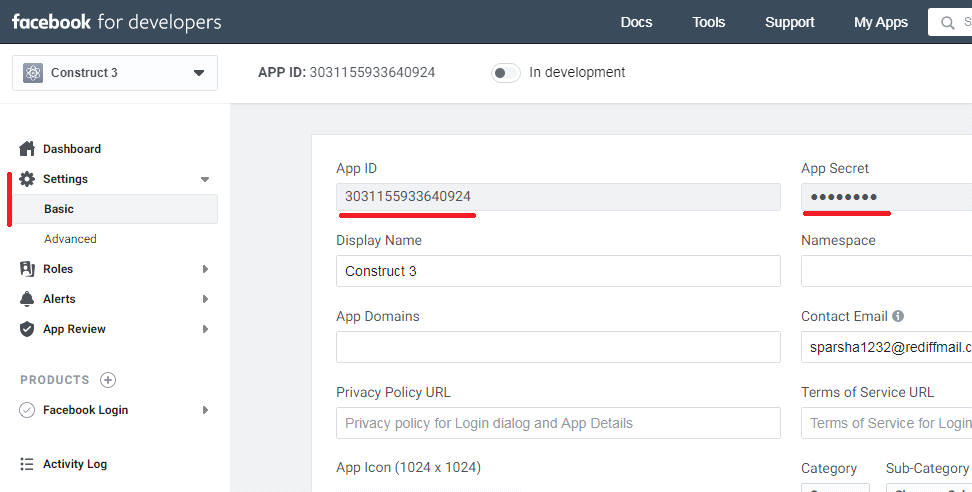Image resolution: width=972 pixels, height=492 pixels.
Task: Click the Alerts bell icon
Action: 27,299
